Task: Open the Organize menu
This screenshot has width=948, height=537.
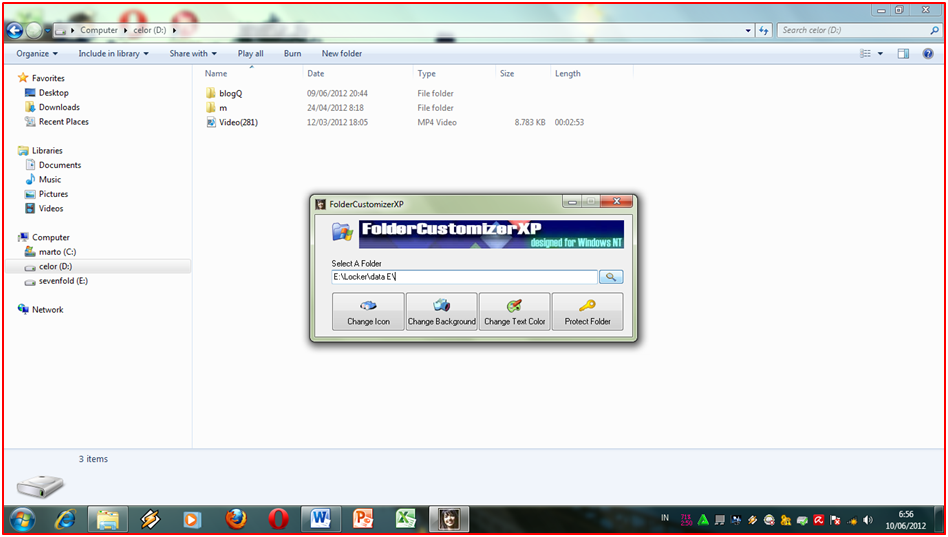Action: pos(37,54)
